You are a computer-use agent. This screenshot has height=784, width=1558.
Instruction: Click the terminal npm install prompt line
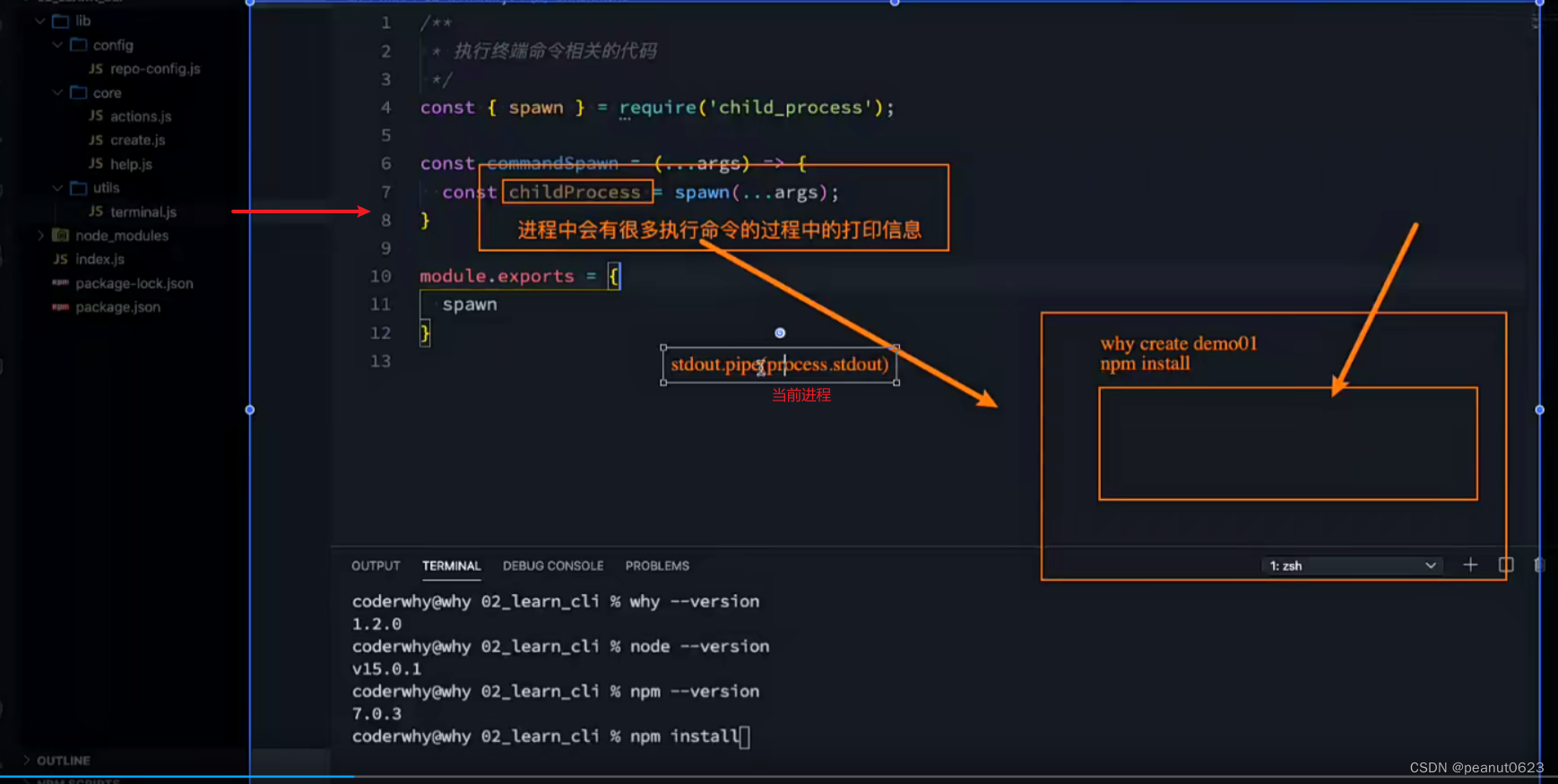550,737
